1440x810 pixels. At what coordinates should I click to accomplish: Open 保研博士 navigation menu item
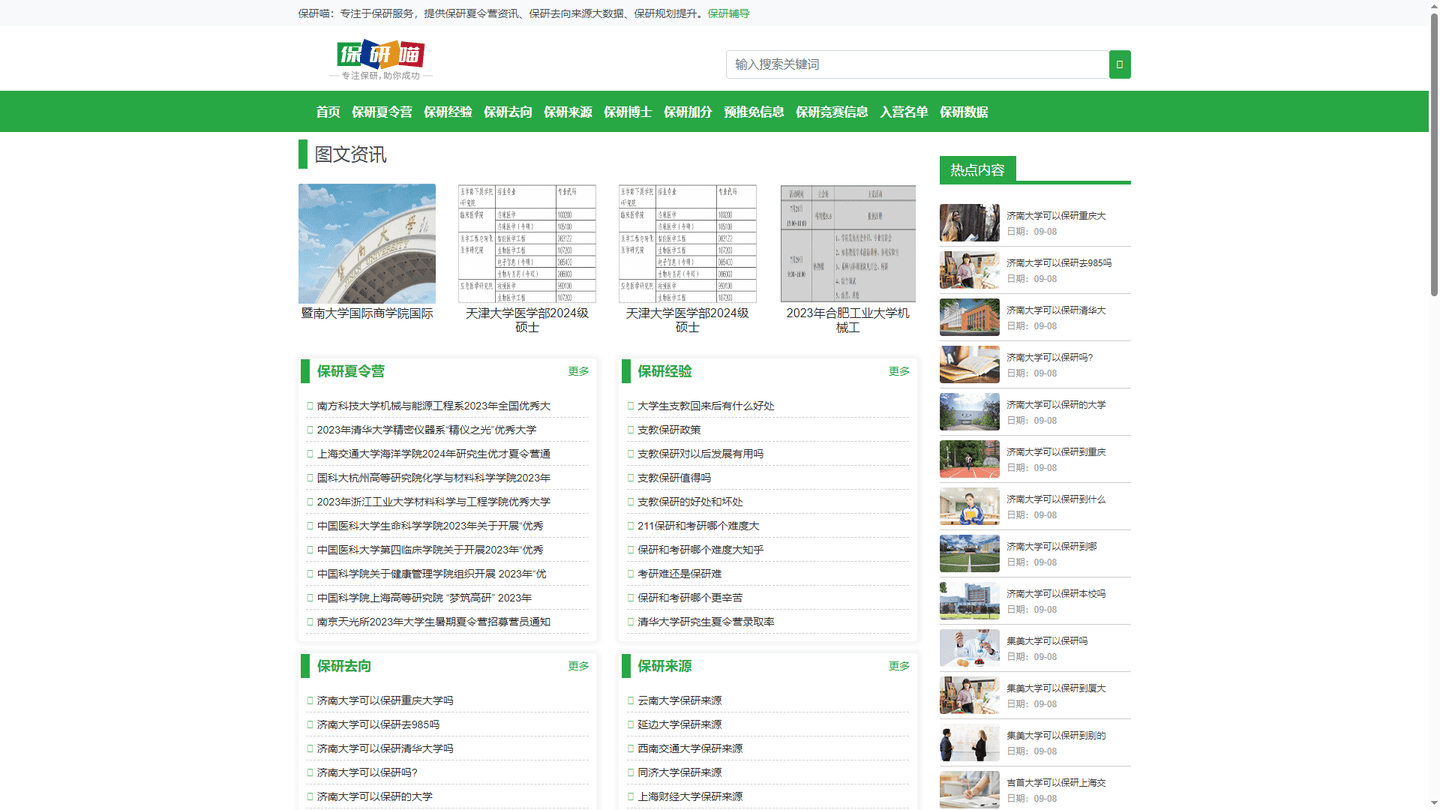click(x=628, y=112)
